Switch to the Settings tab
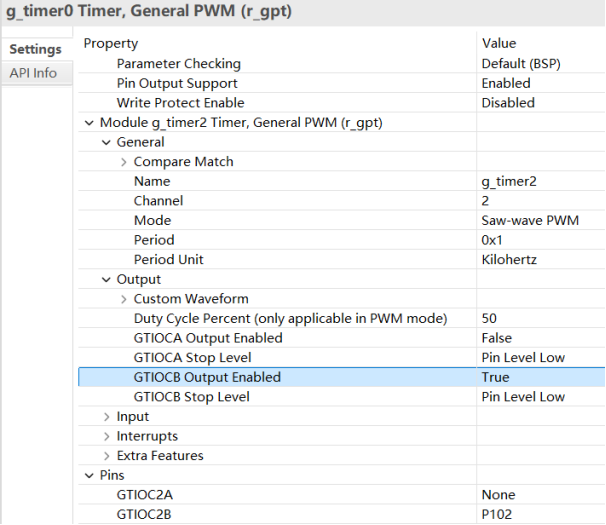 pos(36,49)
